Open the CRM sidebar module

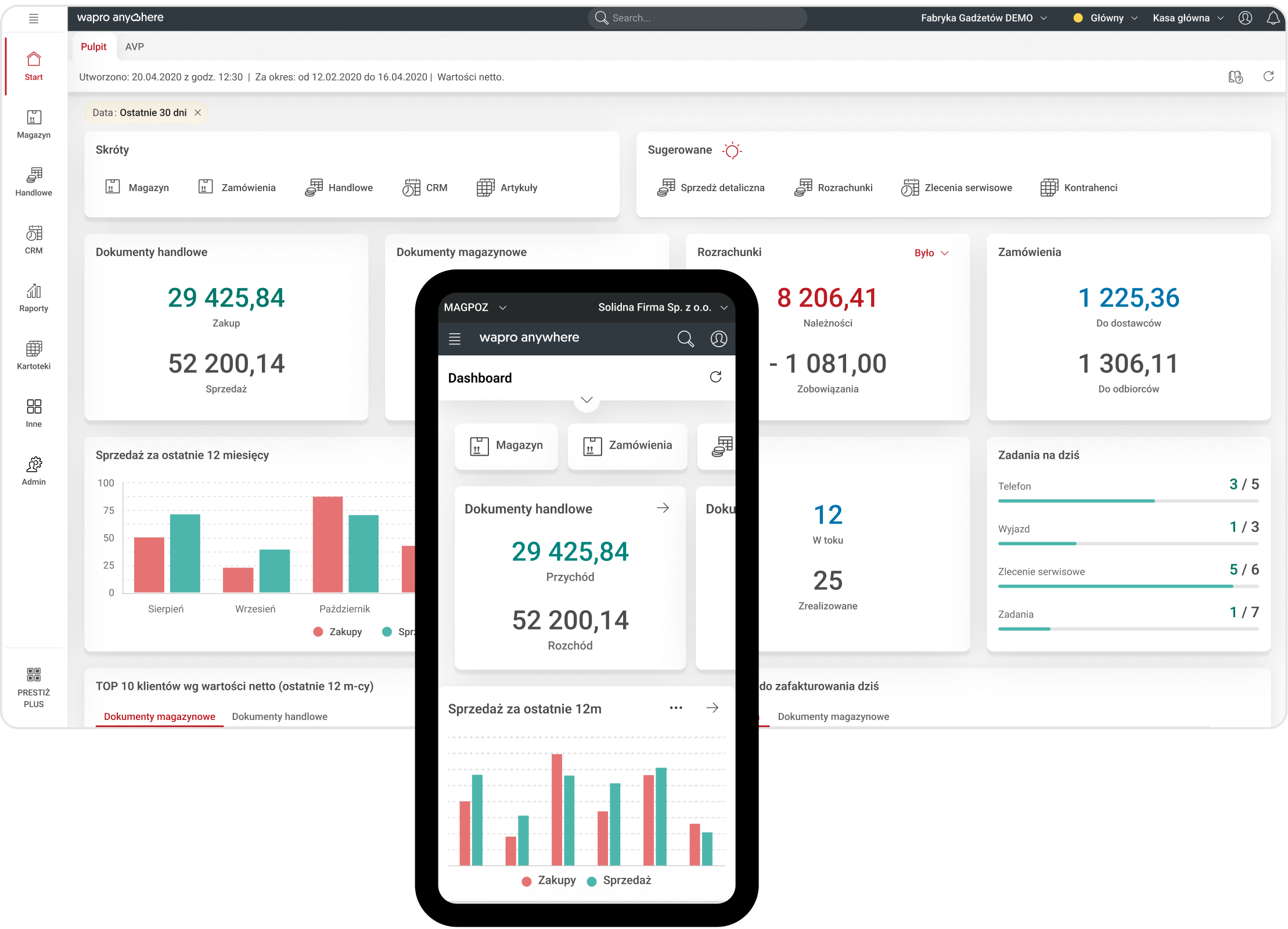(34, 239)
